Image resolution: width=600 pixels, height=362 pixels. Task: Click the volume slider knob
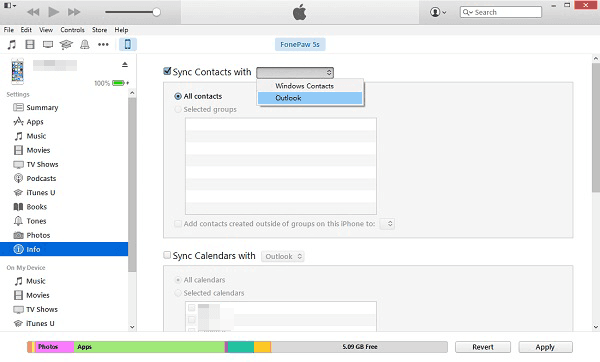(156, 12)
